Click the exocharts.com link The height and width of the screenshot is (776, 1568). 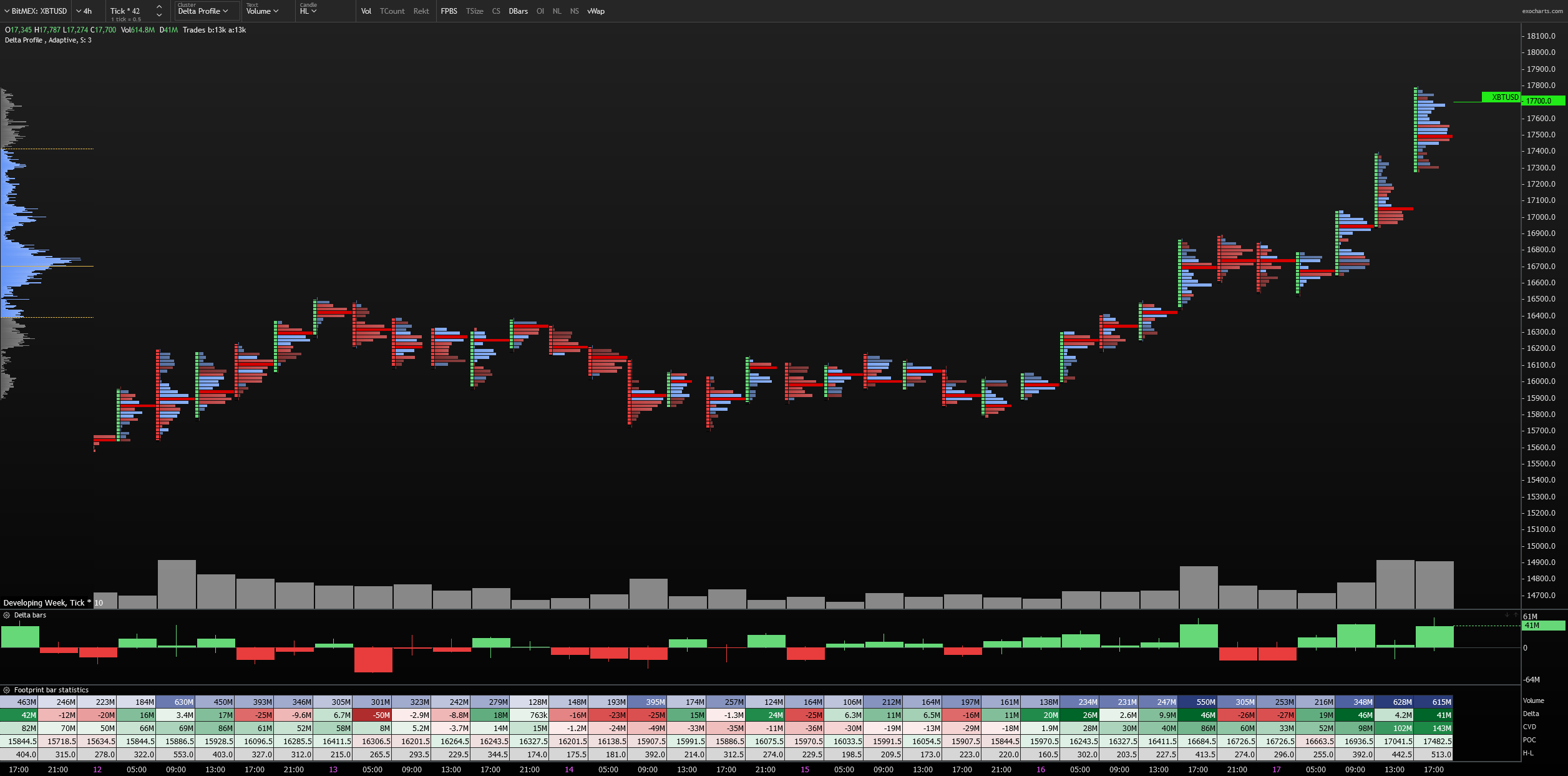[x=1544, y=11]
